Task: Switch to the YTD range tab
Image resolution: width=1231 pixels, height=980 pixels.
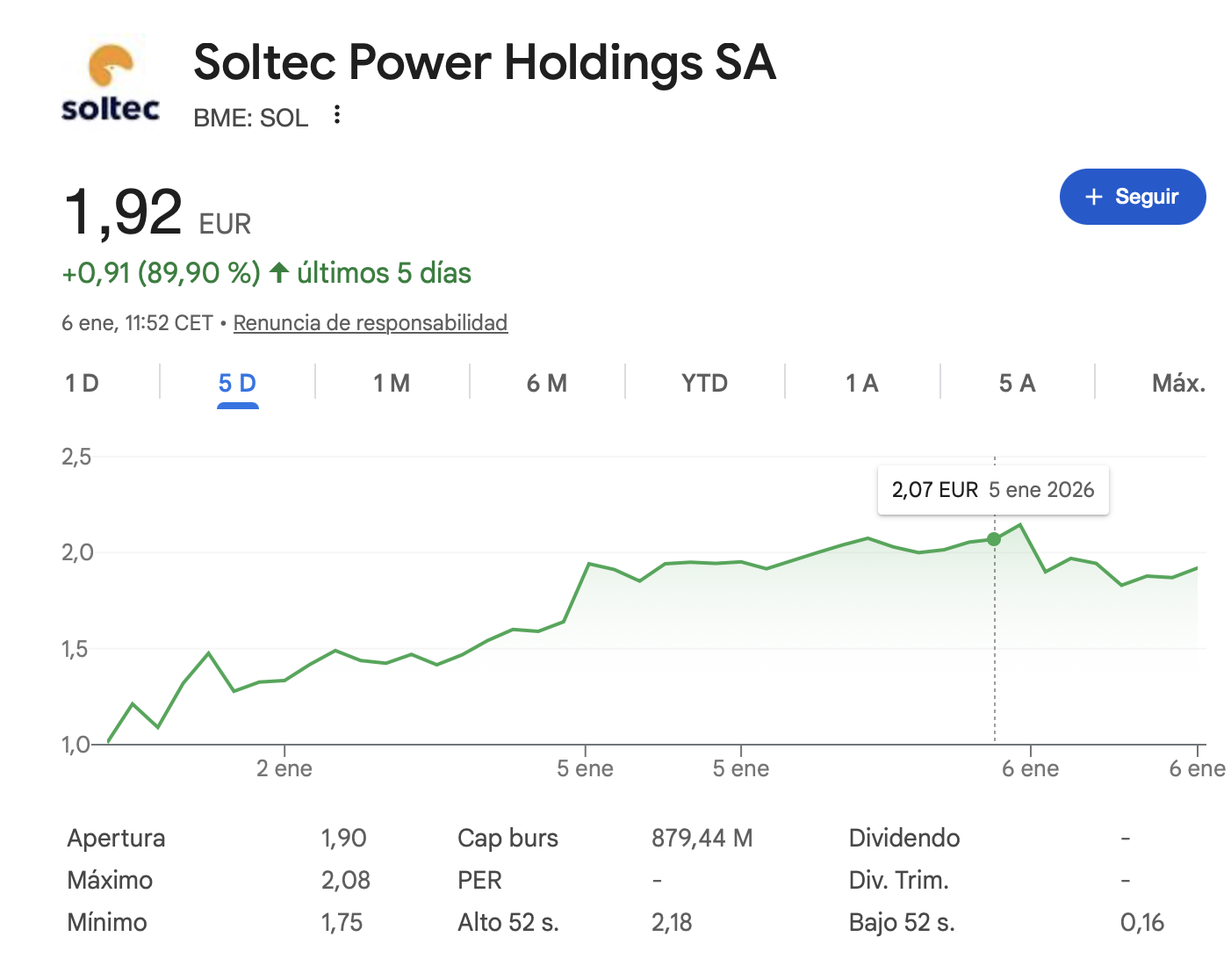Action: 704,384
